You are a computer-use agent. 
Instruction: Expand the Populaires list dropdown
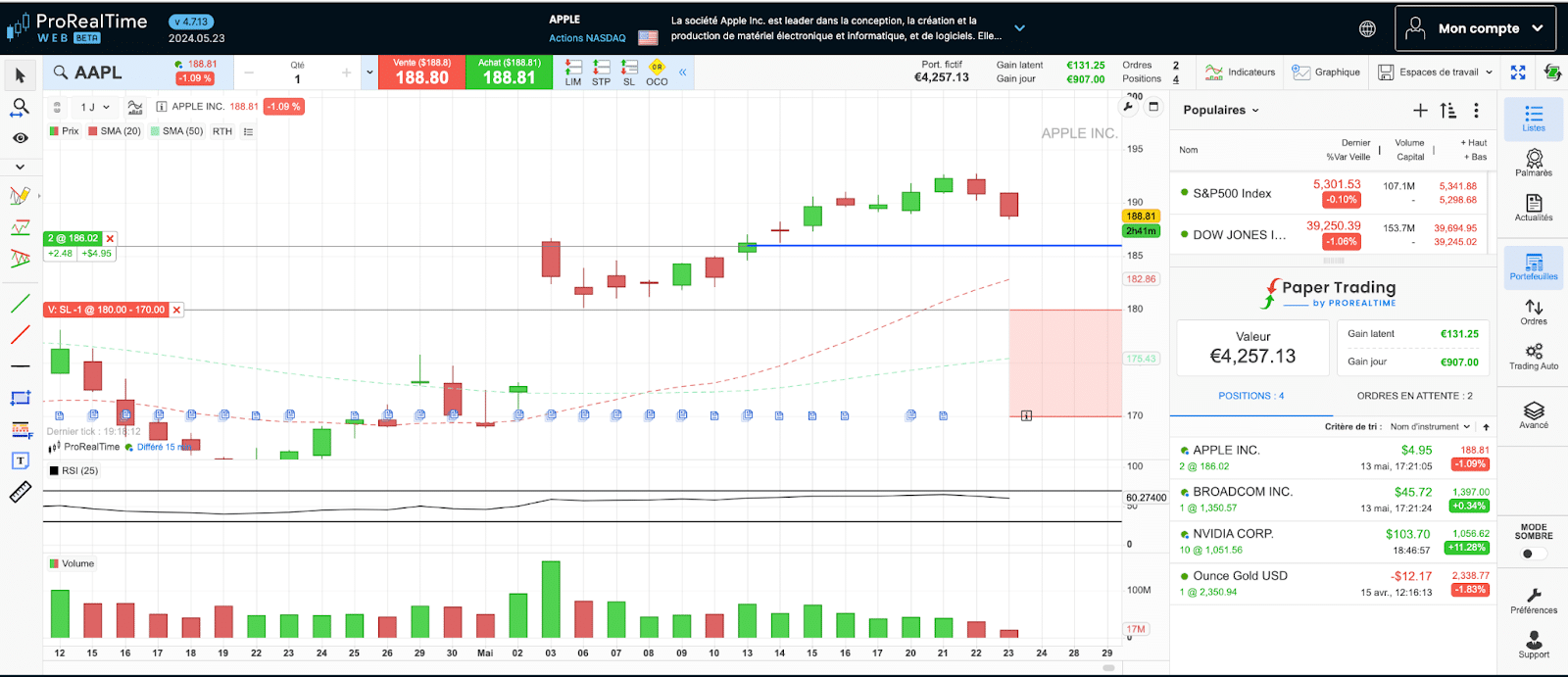click(1221, 110)
